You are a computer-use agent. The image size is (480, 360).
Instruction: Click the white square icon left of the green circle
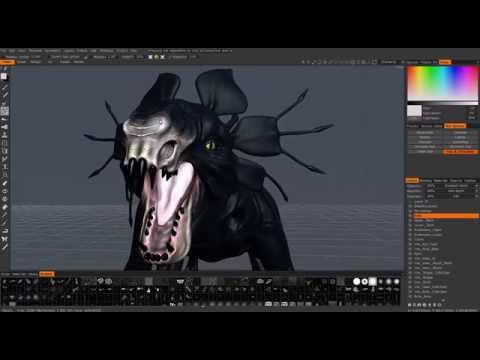click(150, 57)
